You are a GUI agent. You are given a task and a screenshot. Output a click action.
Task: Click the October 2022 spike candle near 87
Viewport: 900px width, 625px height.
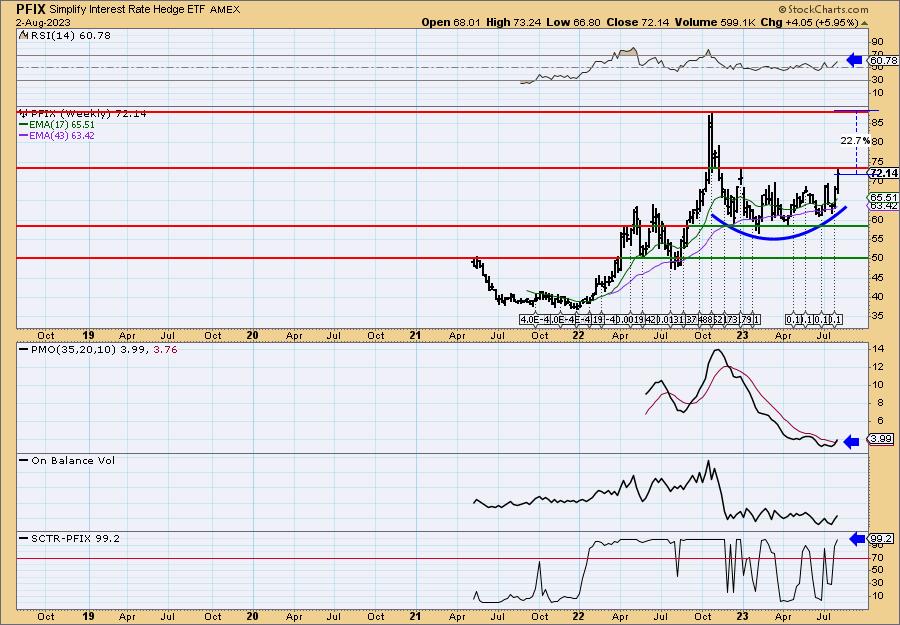(711, 141)
